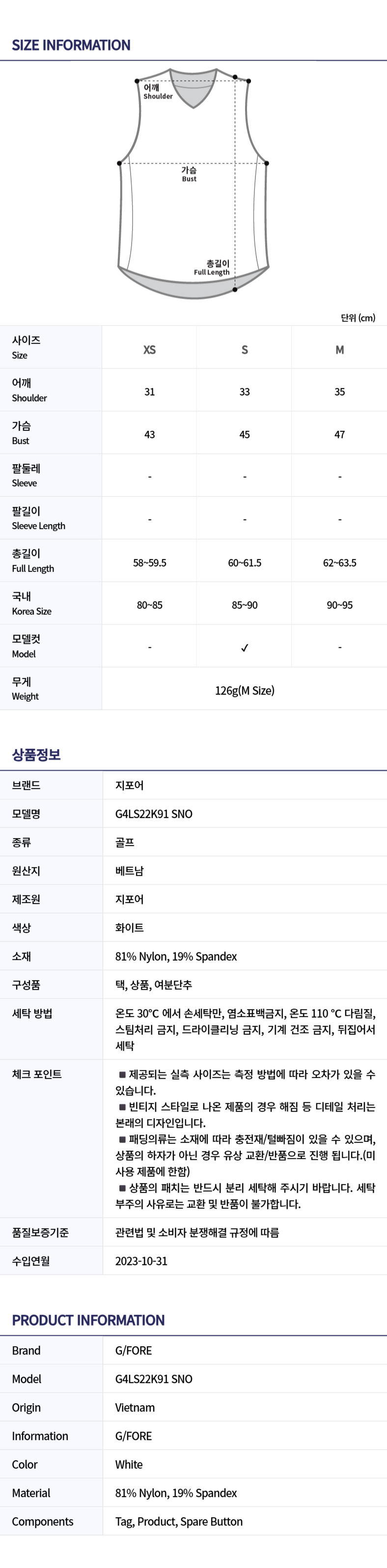Select the M size column header
Image resolution: width=387 pixels, height=1568 pixels.
point(339,349)
